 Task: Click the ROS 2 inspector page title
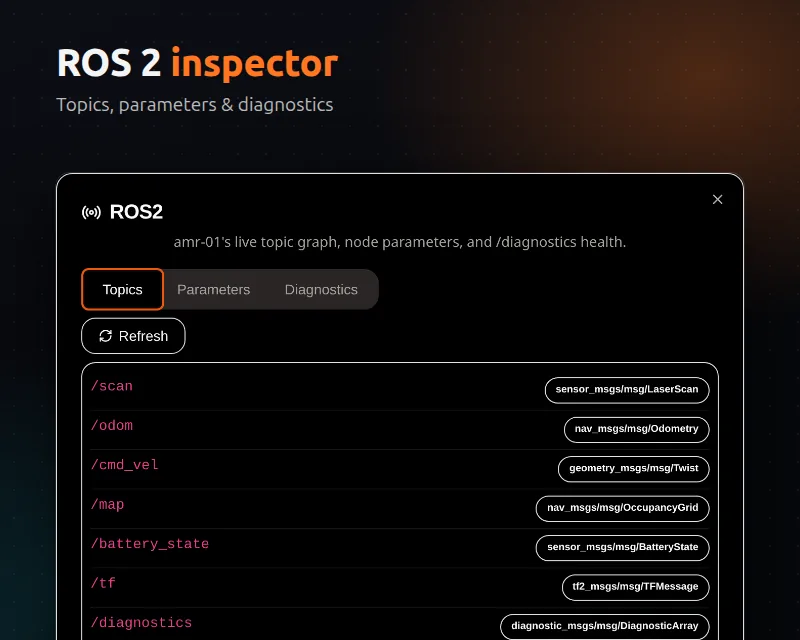click(197, 64)
